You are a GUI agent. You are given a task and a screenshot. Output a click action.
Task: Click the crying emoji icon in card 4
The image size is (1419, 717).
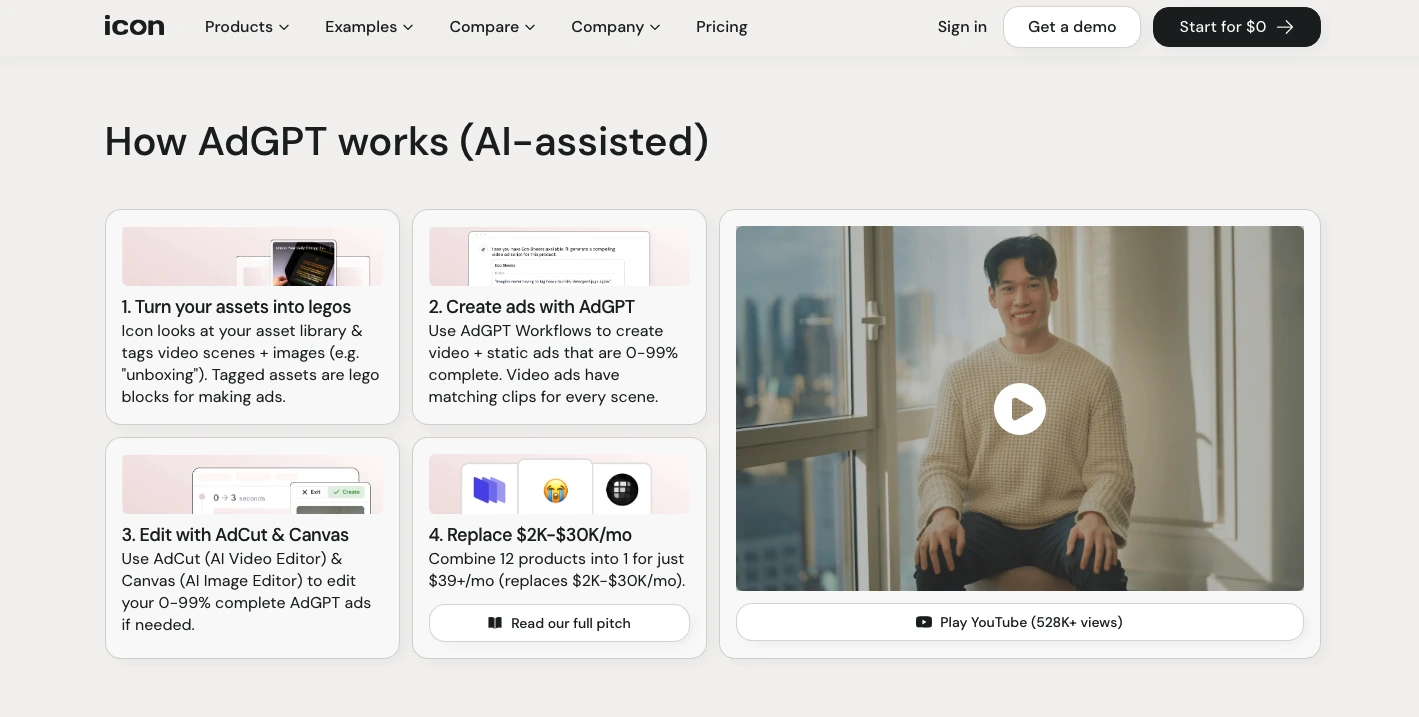pyautogui.click(x=556, y=490)
